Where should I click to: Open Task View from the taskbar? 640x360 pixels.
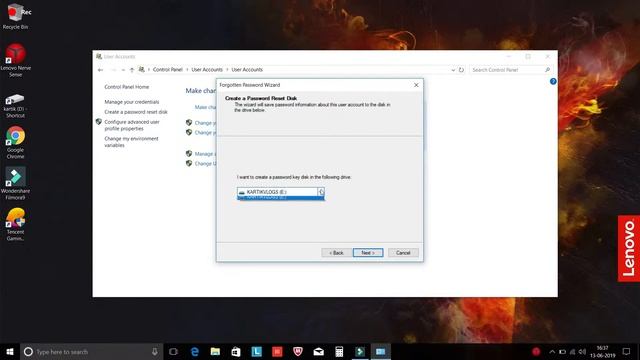173,351
